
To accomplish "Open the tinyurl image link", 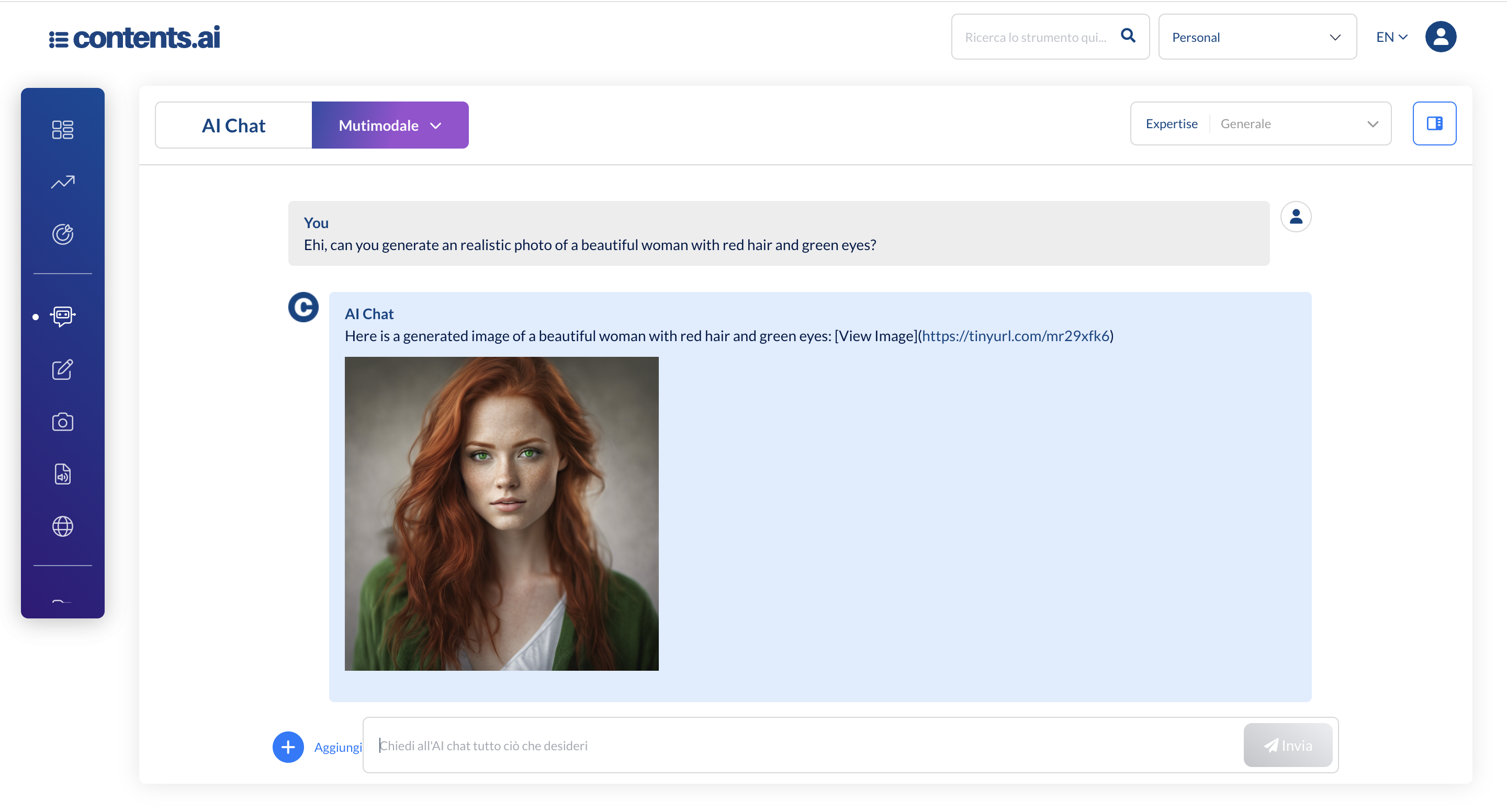I will pyautogui.click(x=1016, y=336).
